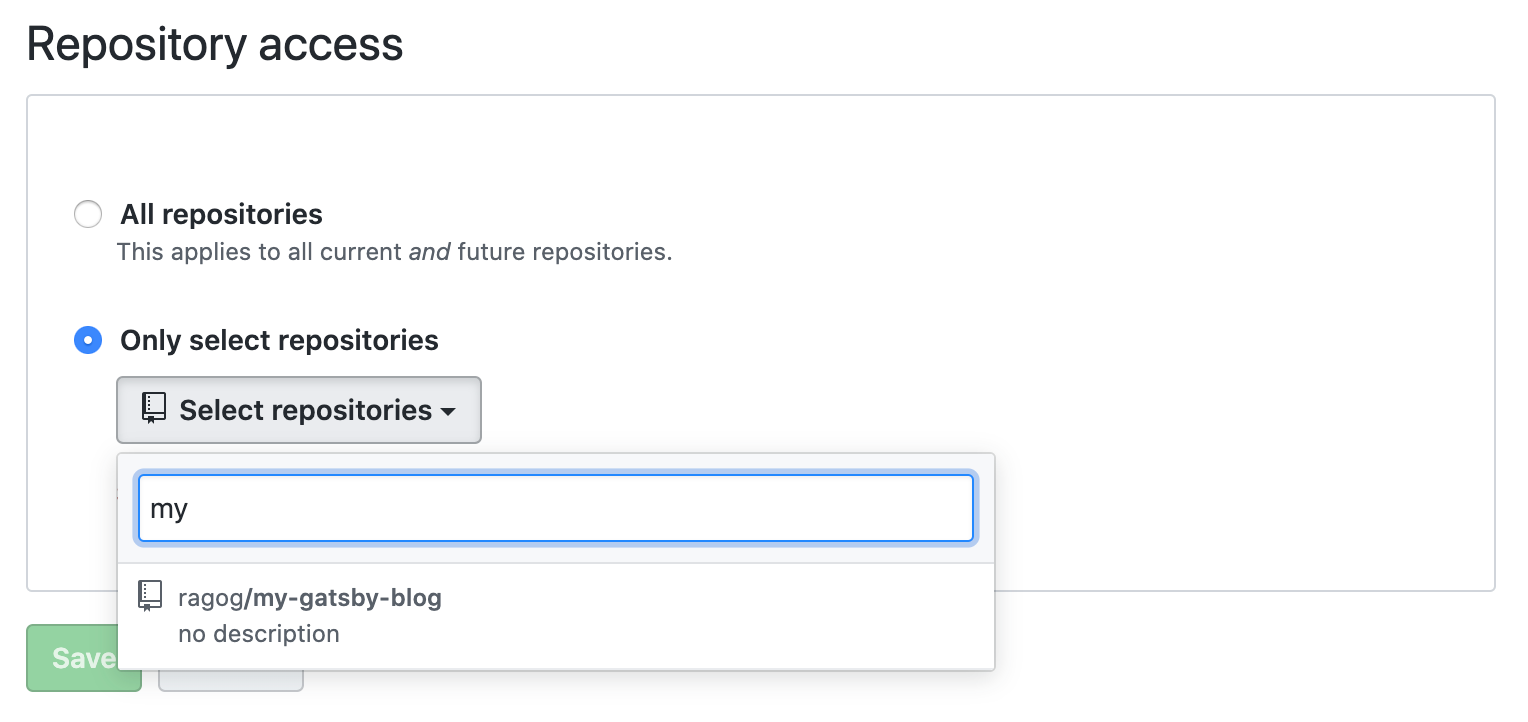
Task: Click inside the repository search field
Action: pos(556,508)
